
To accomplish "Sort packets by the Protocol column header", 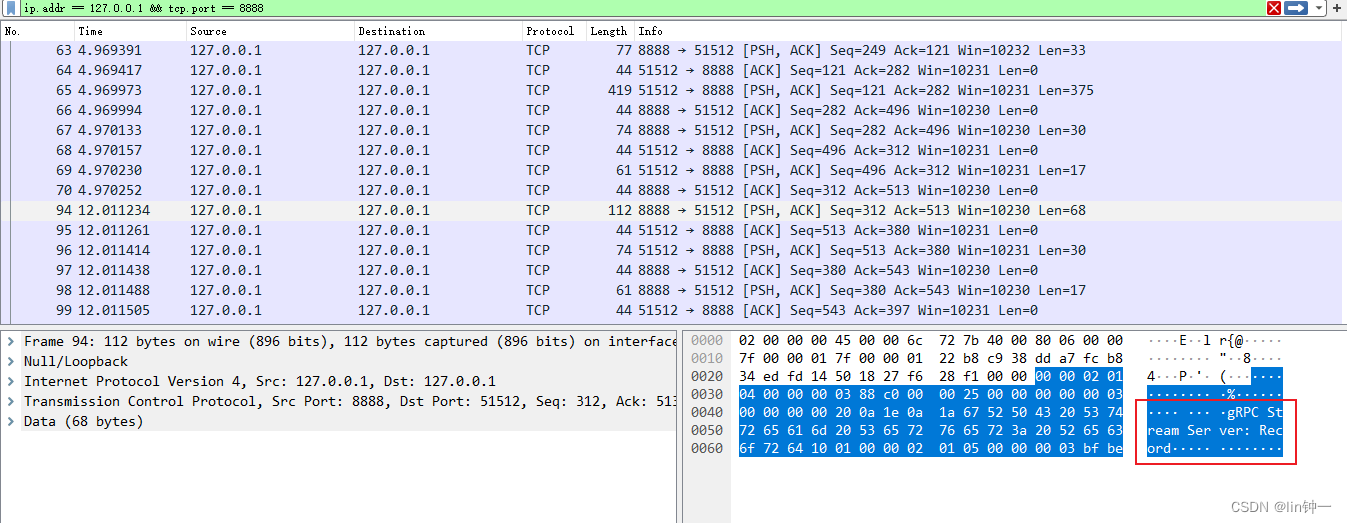I will (550, 31).
